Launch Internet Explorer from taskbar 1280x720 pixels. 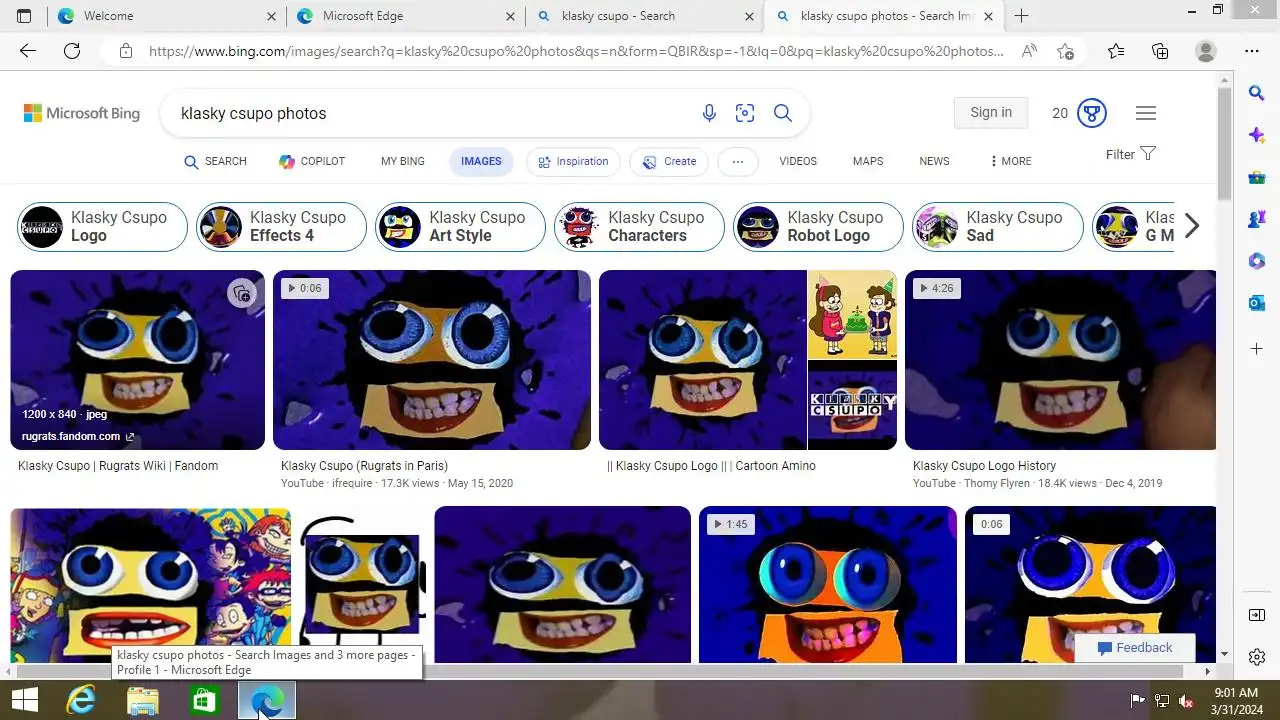(x=81, y=700)
